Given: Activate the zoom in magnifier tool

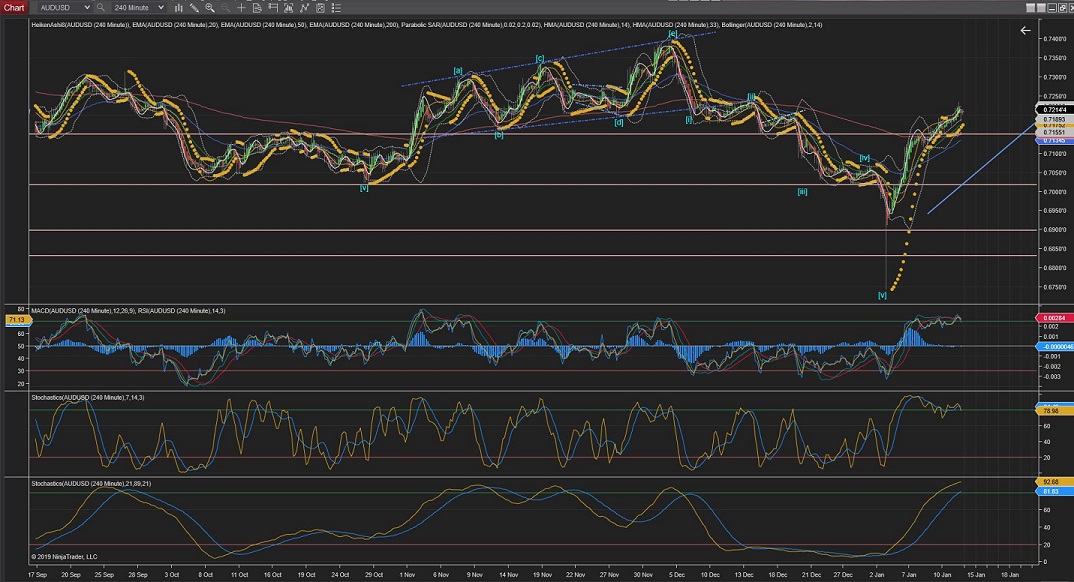Looking at the screenshot, I should coord(210,8).
